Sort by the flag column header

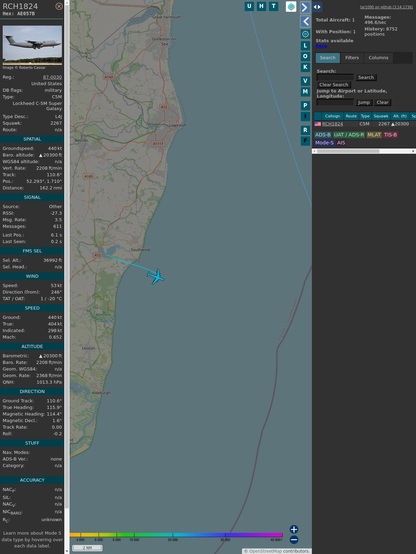click(x=318, y=116)
